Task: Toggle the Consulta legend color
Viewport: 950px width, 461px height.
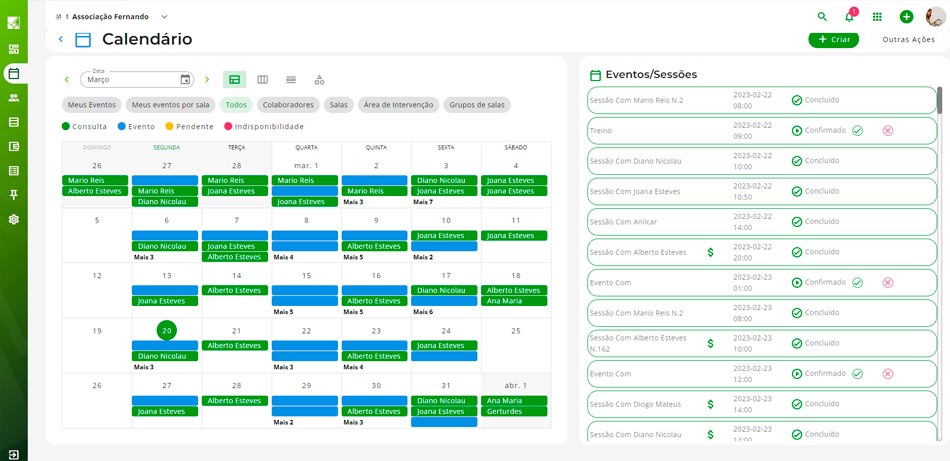Action: (x=66, y=127)
